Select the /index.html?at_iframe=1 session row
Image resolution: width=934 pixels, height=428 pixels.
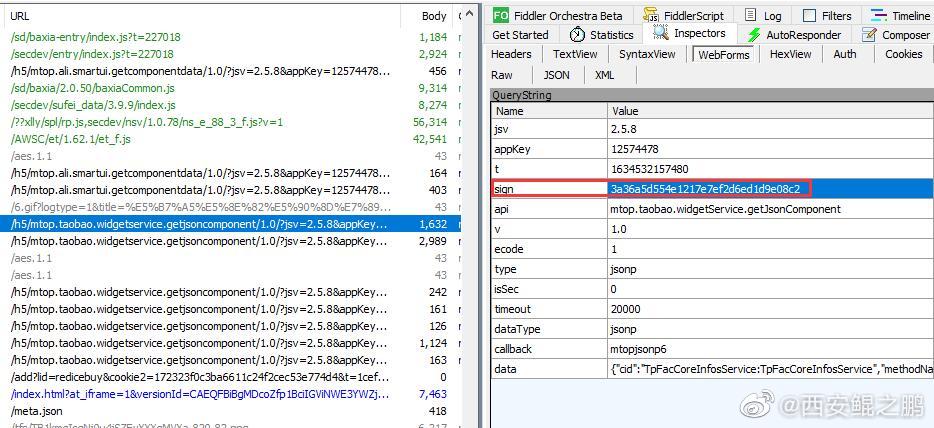pos(231,394)
